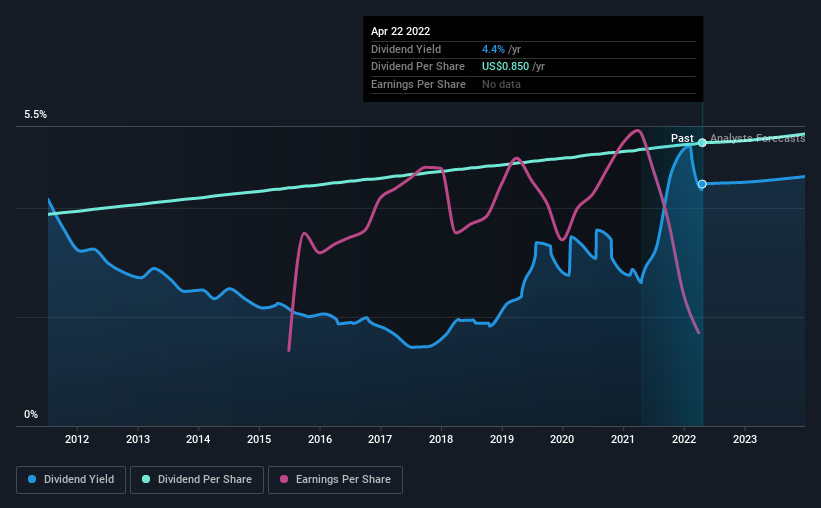This screenshot has height=508, width=821.
Task: Click the teal Dividend Per Share legend dot
Action: coord(146,479)
